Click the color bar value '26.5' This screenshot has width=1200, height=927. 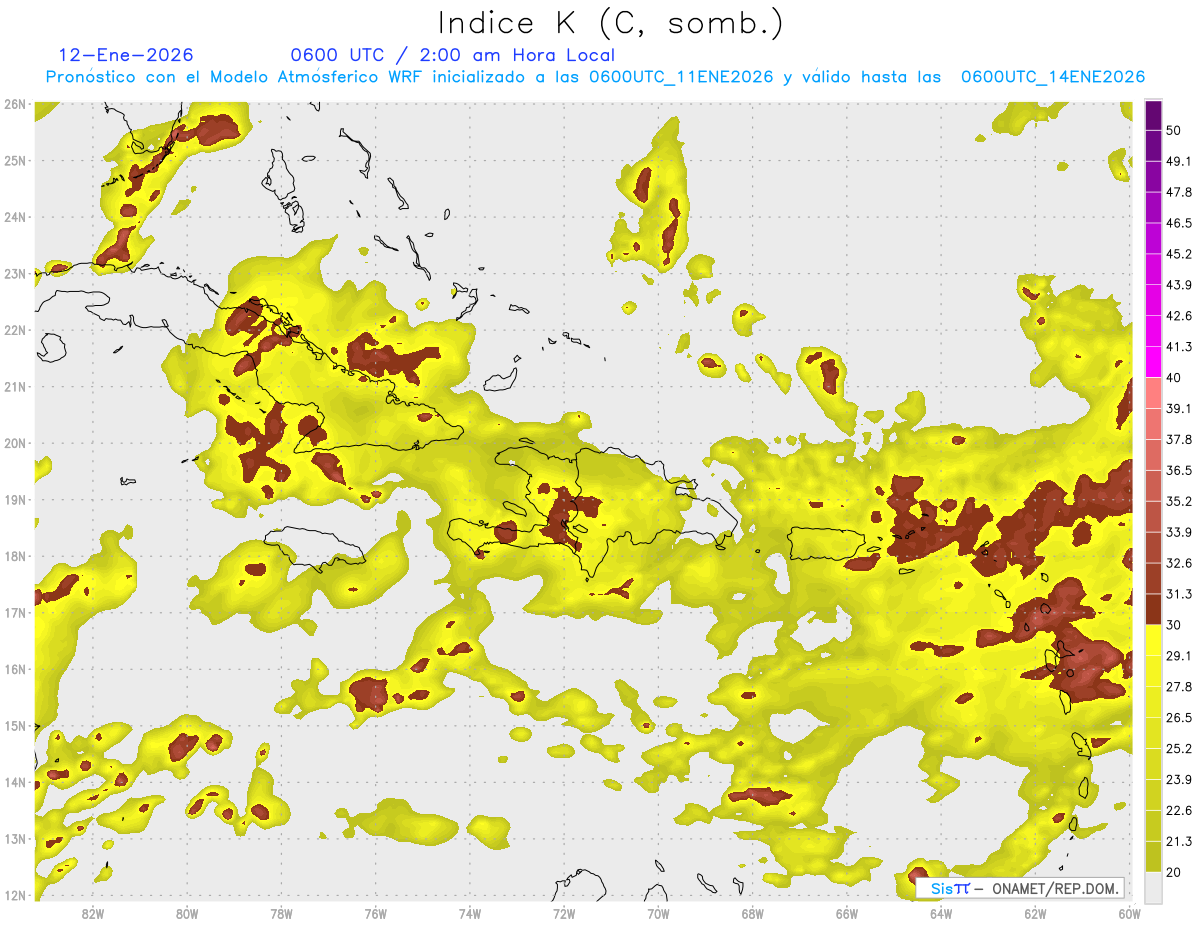1178,717
